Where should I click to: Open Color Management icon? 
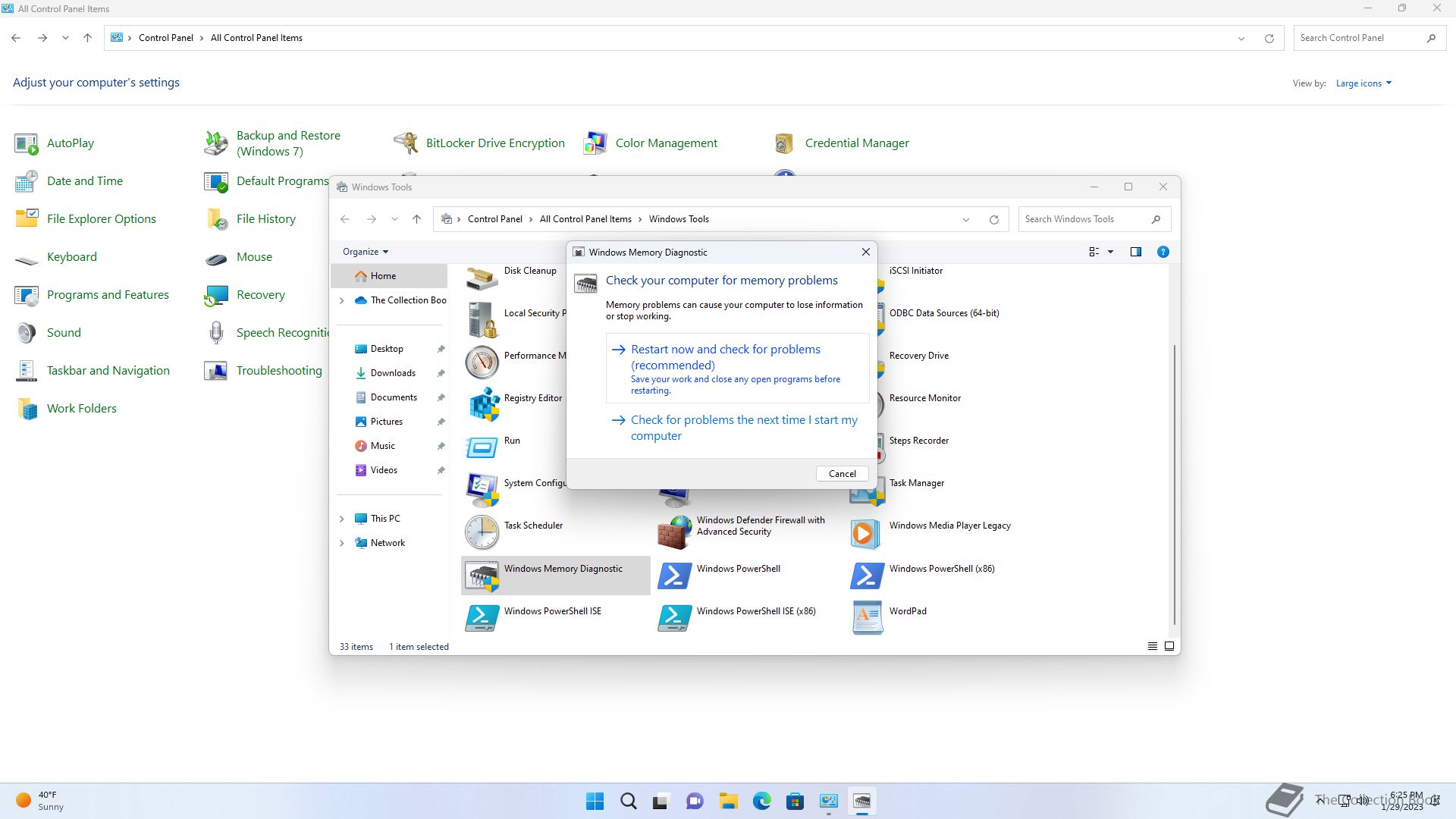click(596, 143)
